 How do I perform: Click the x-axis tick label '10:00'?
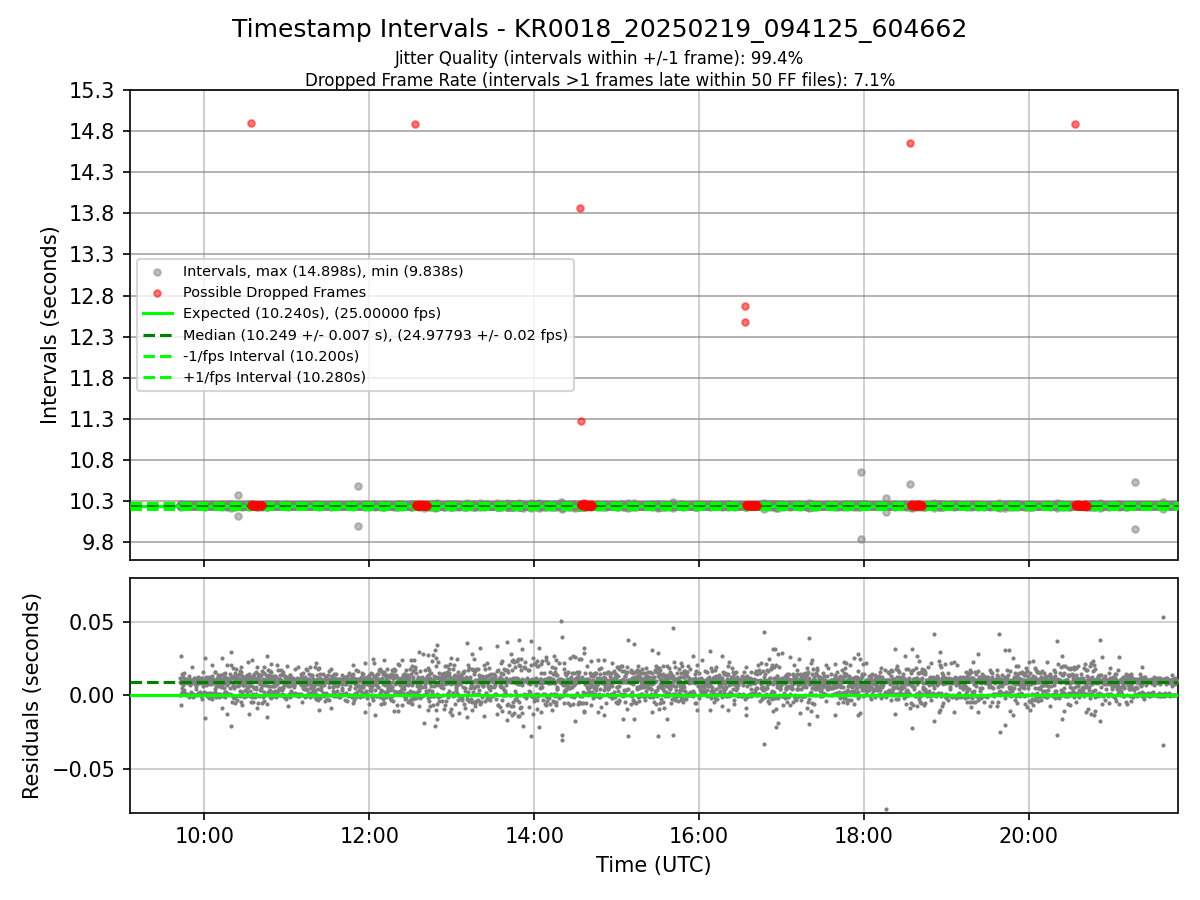coord(204,835)
